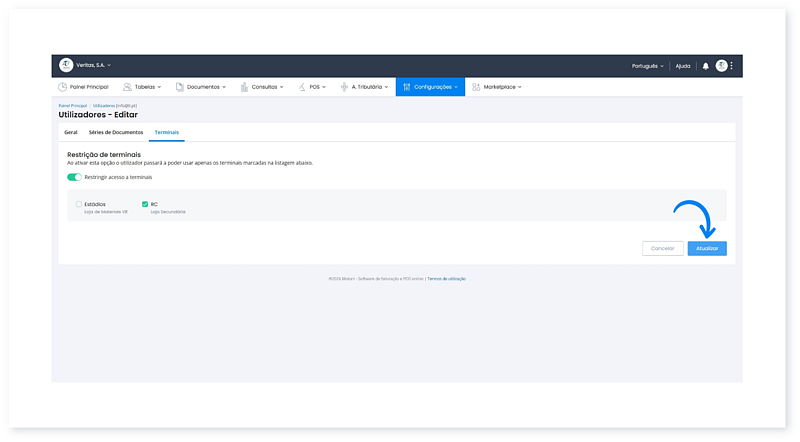The width and height of the screenshot is (800, 442).
Task: Open the Termos de utilização link
Action: click(x=446, y=278)
